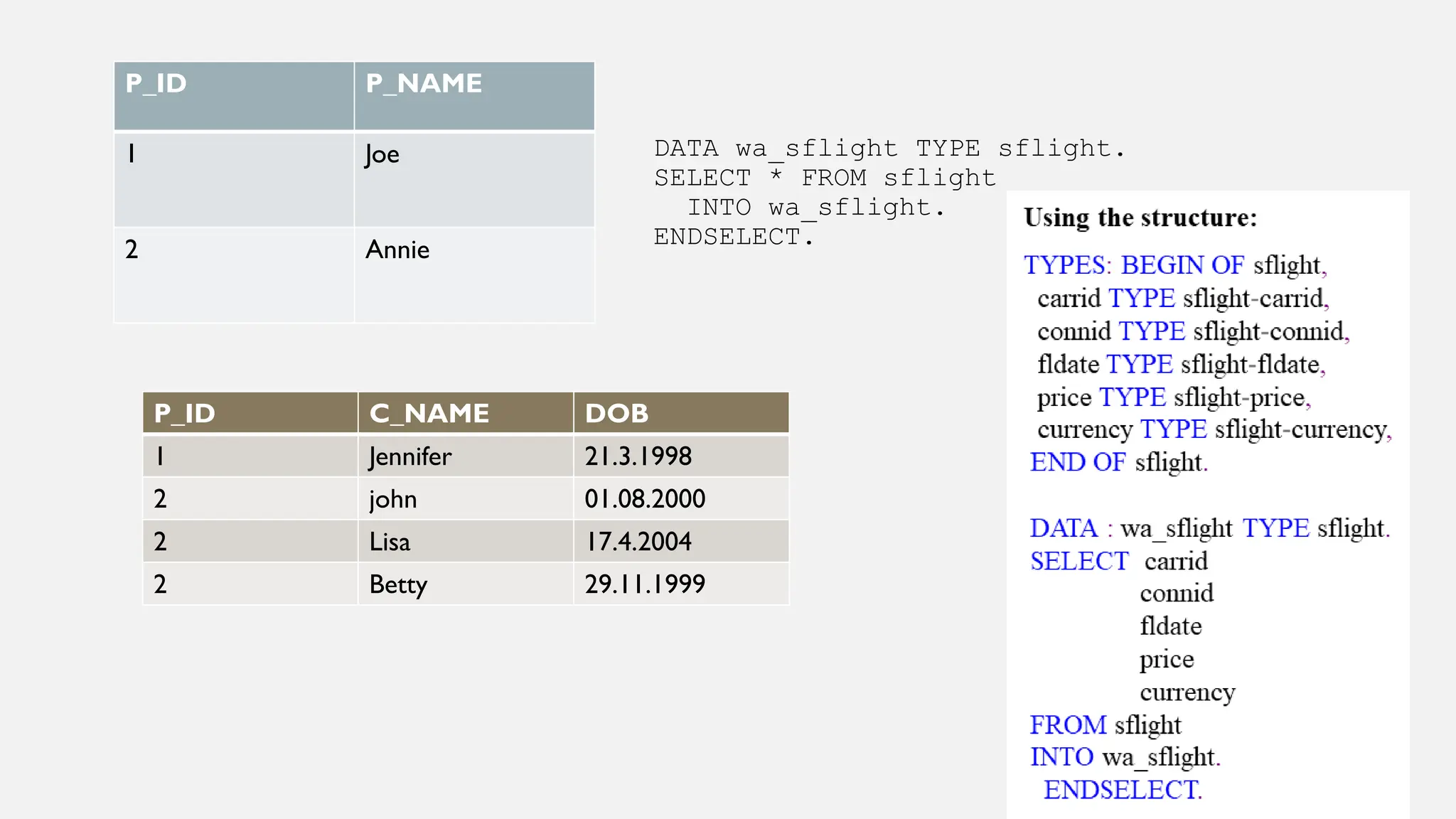Select the Jennifer cell
The image size is (1456, 819).
coord(466,456)
